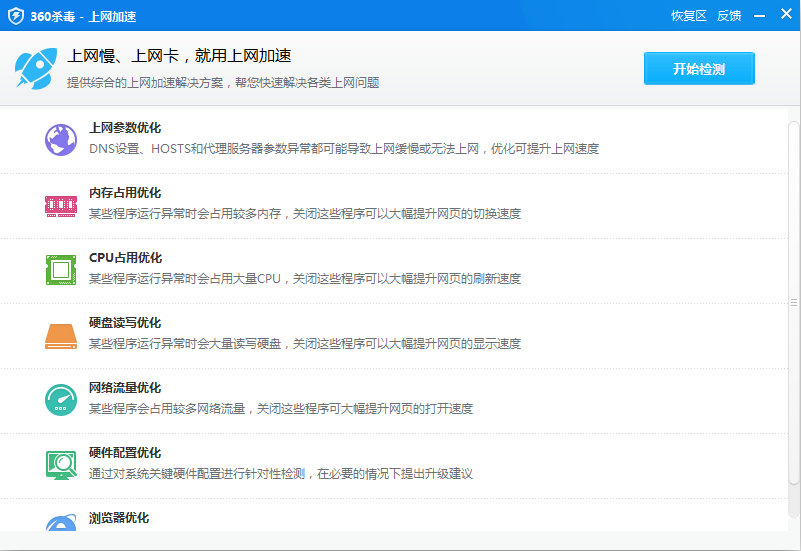Open the 反馈 feedback link
The height and width of the screenshot is (551, 801).
point(729,16)
